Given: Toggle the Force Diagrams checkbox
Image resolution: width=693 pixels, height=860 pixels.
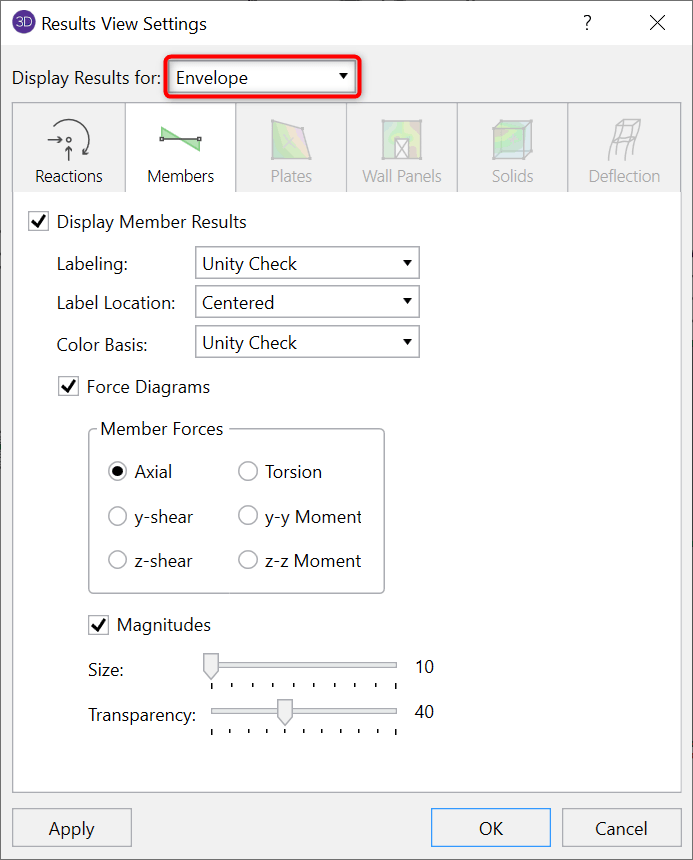Looking at the screenshot, I should click(68, 386).
